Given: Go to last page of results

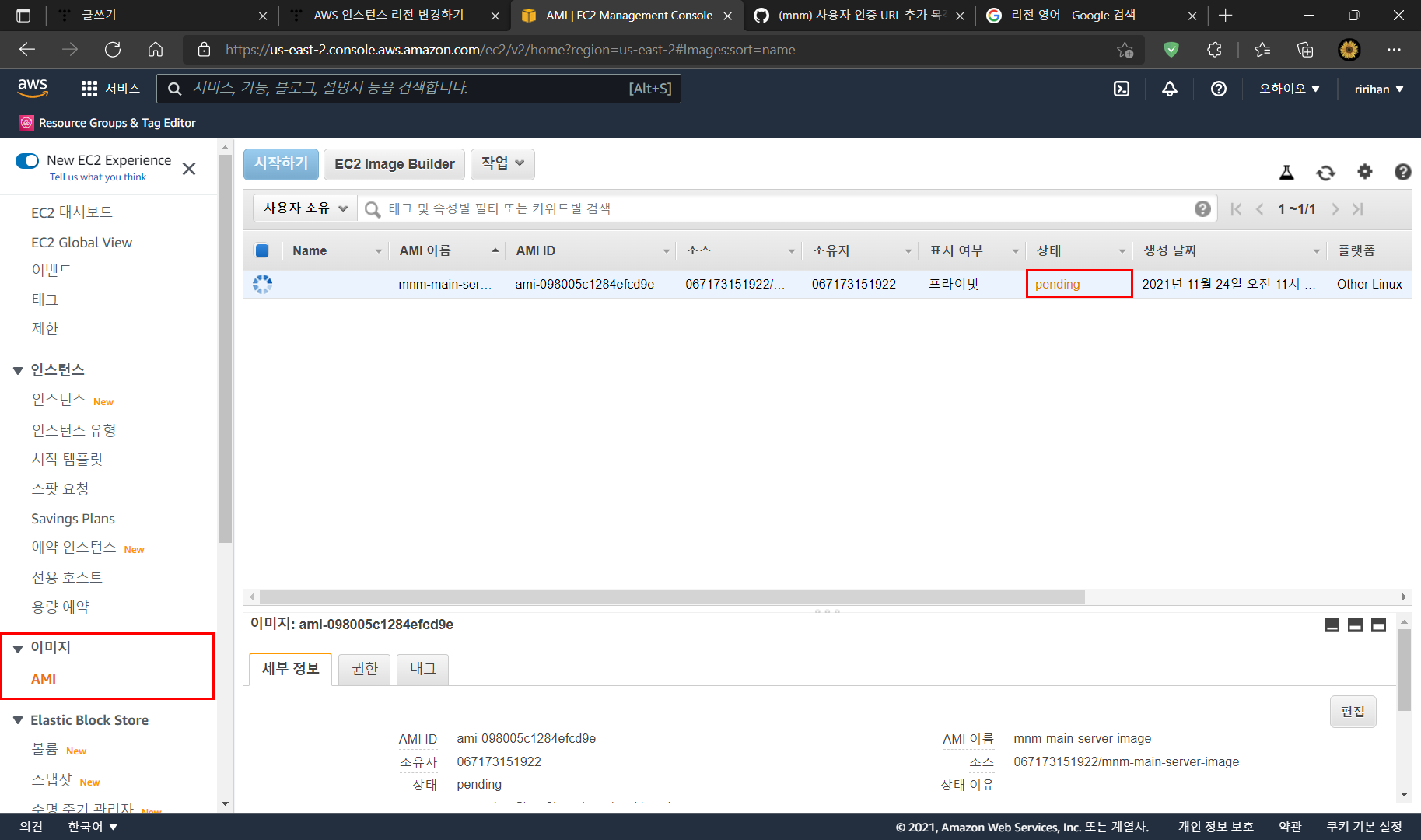Looking at the screenshot, I should (1358, 208).
